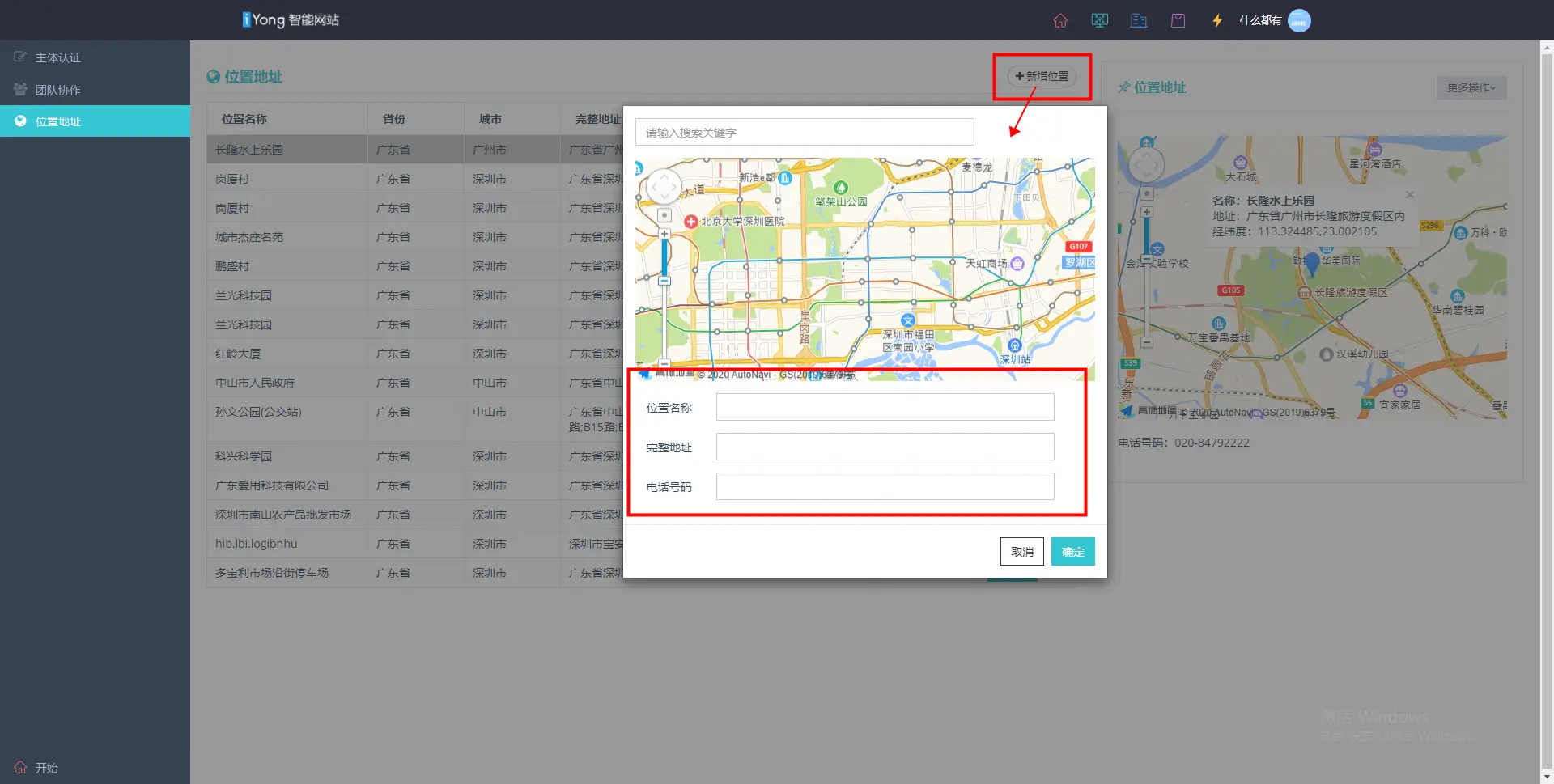Click the map zoom slider track in dialog
The height and width of the screenshot is (784, 1554).
[664, 316]
